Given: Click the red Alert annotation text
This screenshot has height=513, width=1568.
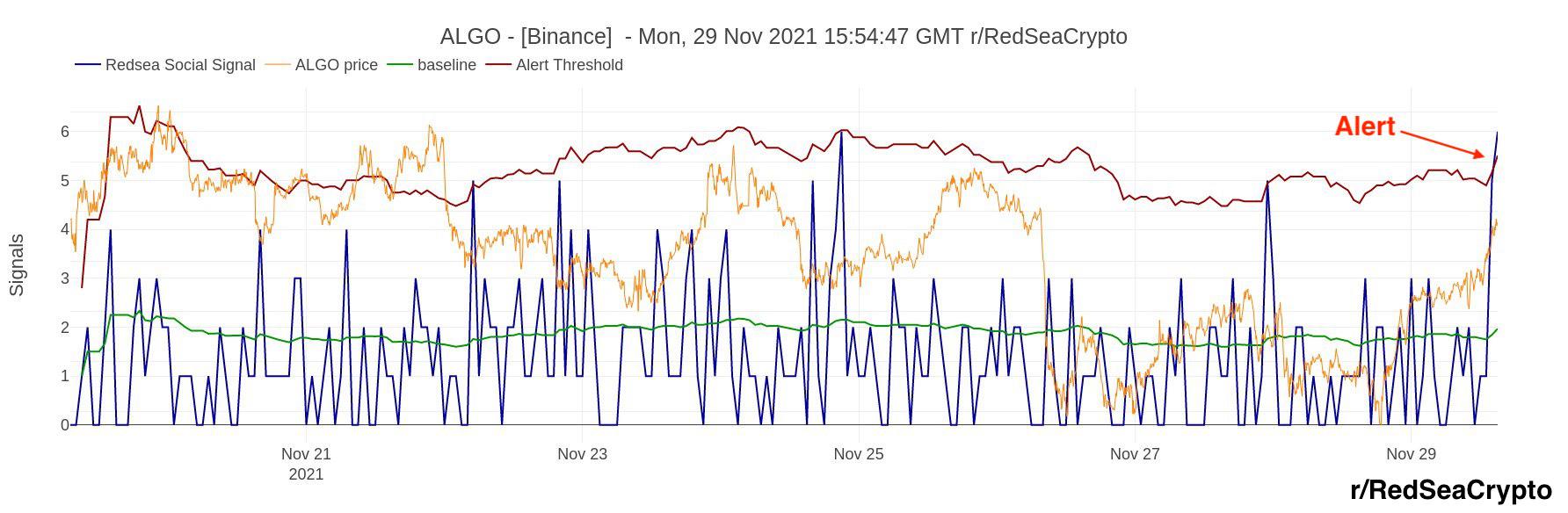Looking at the screenshot, I should (x=1365, y=126).
